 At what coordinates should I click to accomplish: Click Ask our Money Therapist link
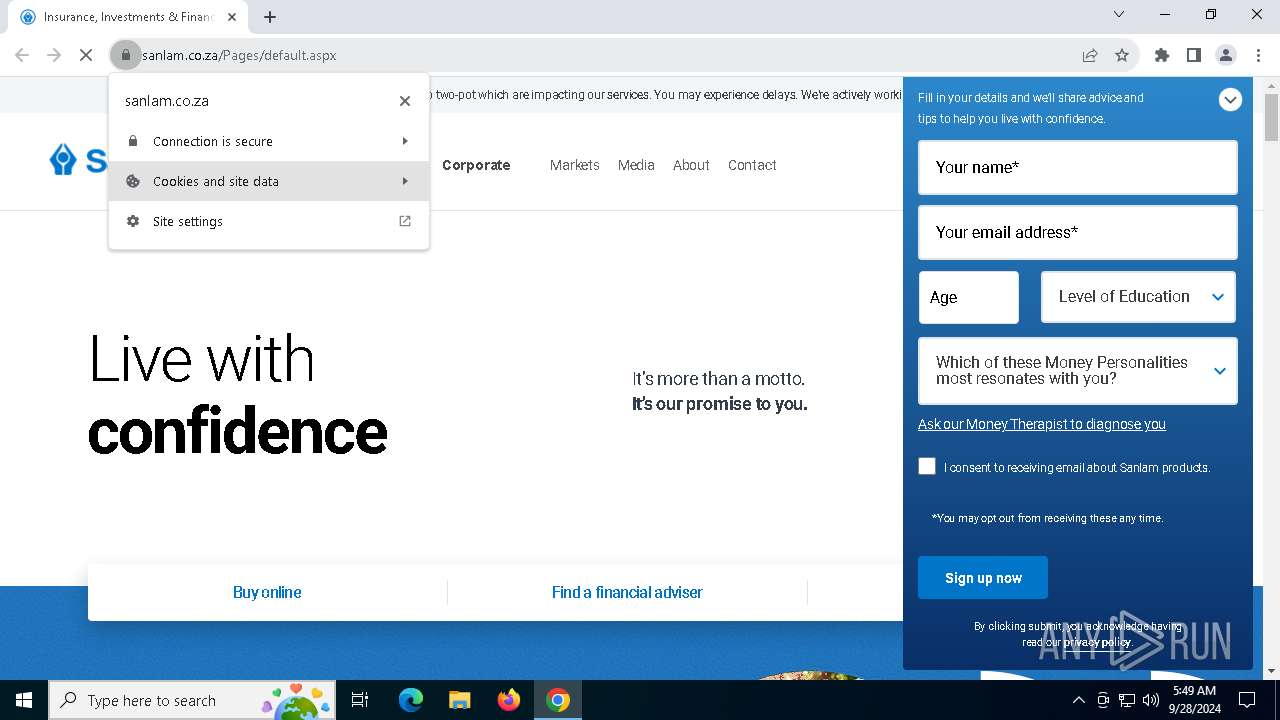pyautogui.click(x=1042, y=424)
